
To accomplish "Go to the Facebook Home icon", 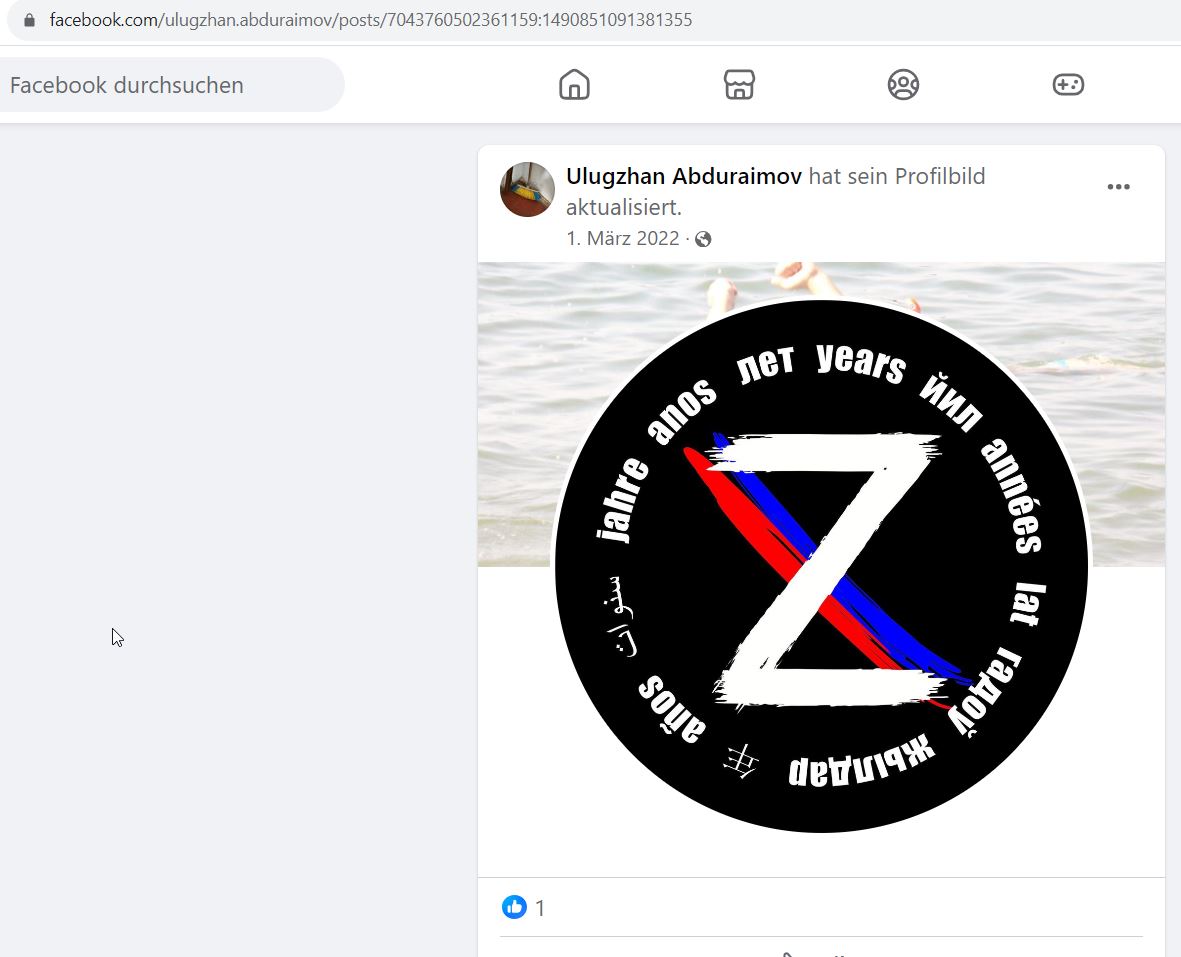I will click(x=574, y=84).
